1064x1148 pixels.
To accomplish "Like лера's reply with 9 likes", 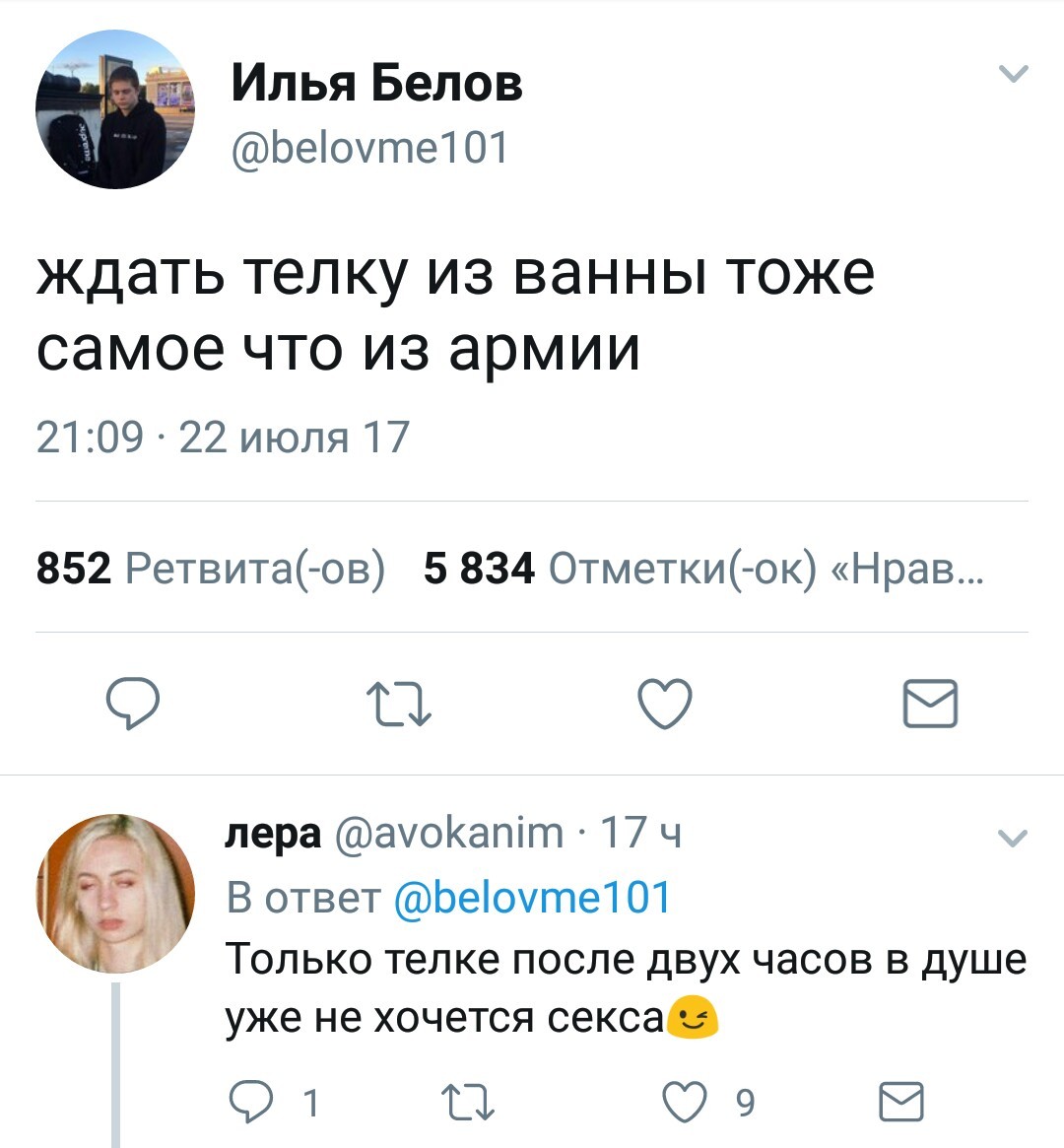I will (x=686, y=1101).
